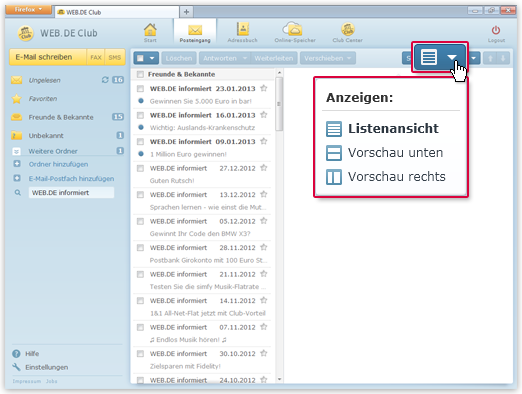
Task: Check the 07.11.2012 email checkbox
Action: (140, 327)
